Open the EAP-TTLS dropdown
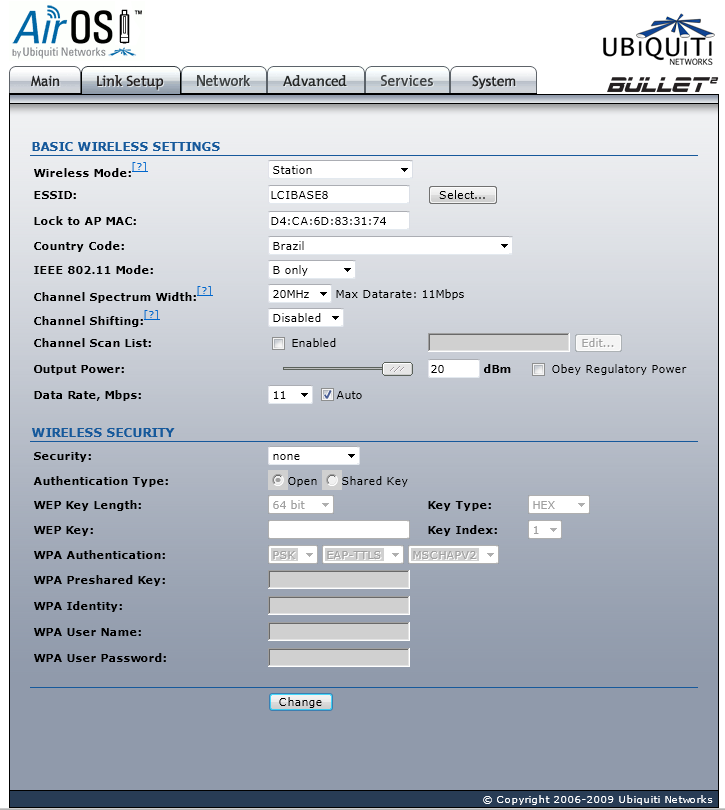 (x=363, y=555)
